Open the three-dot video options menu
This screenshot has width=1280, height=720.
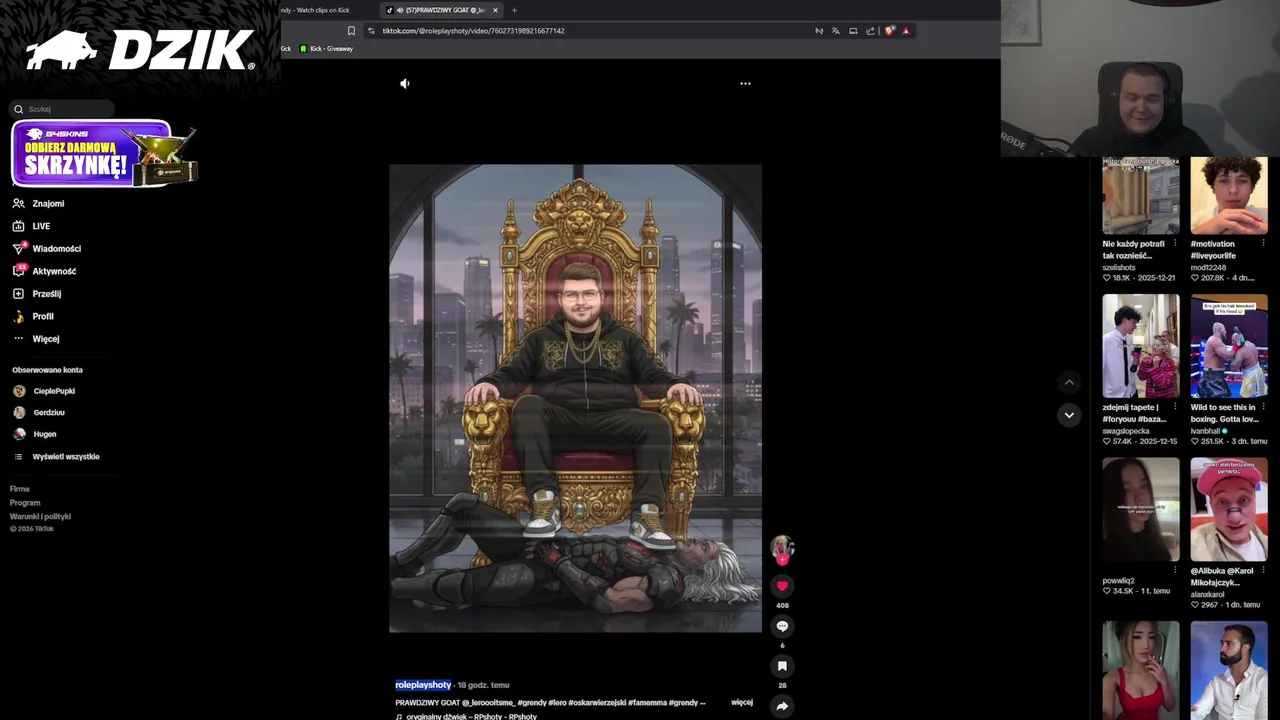click(x=745, y=84)
